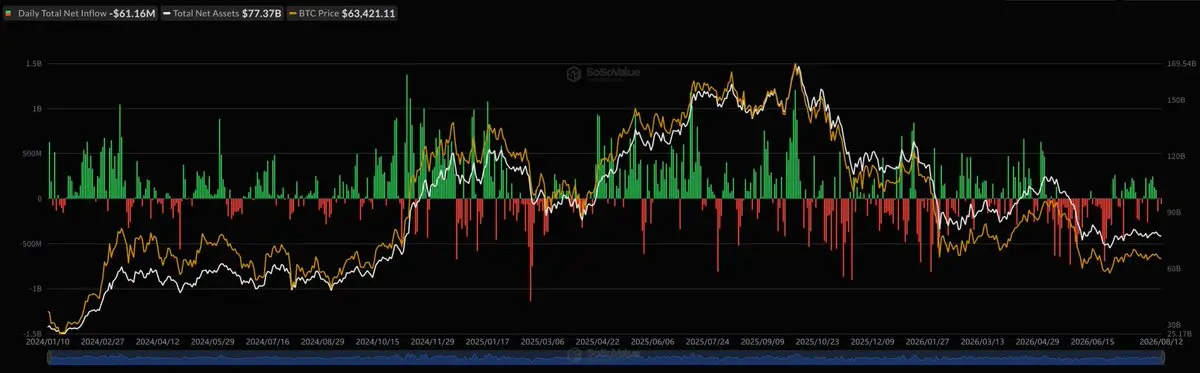Click the 2025/12/09 date axis label
Screen dimensions: 1200x373
[x=871, y=342]
